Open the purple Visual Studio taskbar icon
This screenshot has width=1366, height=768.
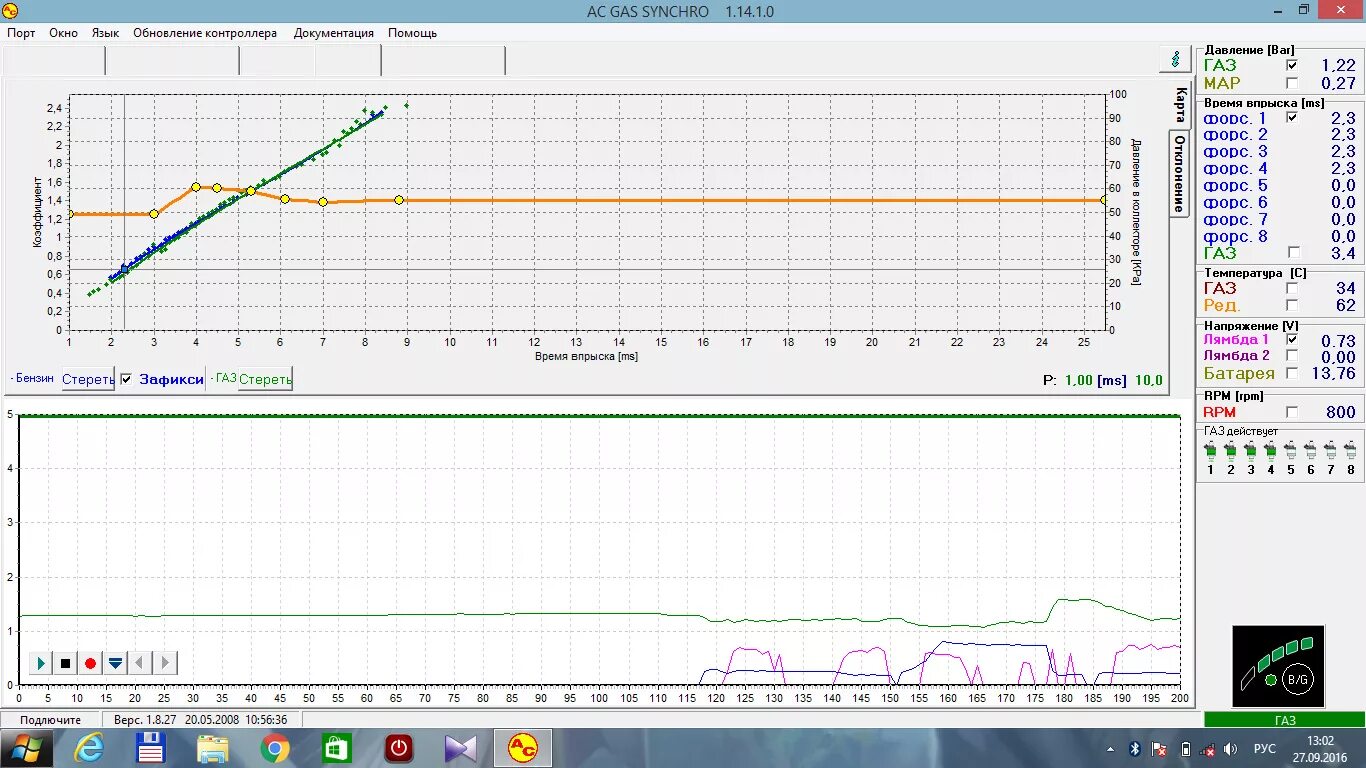click(461, 747)
